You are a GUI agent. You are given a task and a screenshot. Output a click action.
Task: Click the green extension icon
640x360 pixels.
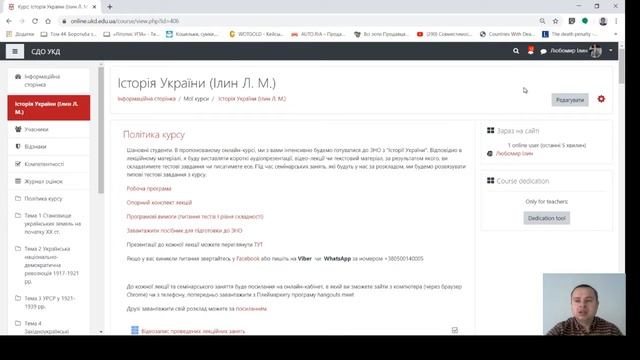click(585, 21)
